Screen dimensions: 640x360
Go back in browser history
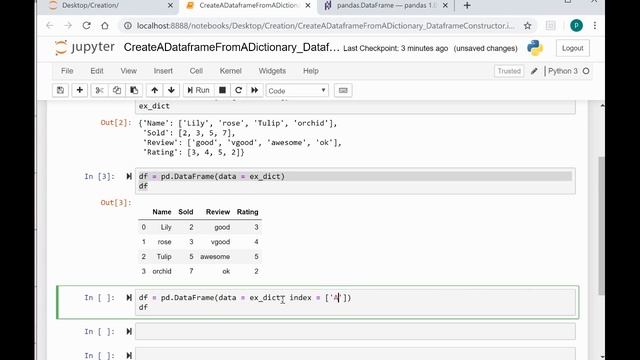click(50, 26)
